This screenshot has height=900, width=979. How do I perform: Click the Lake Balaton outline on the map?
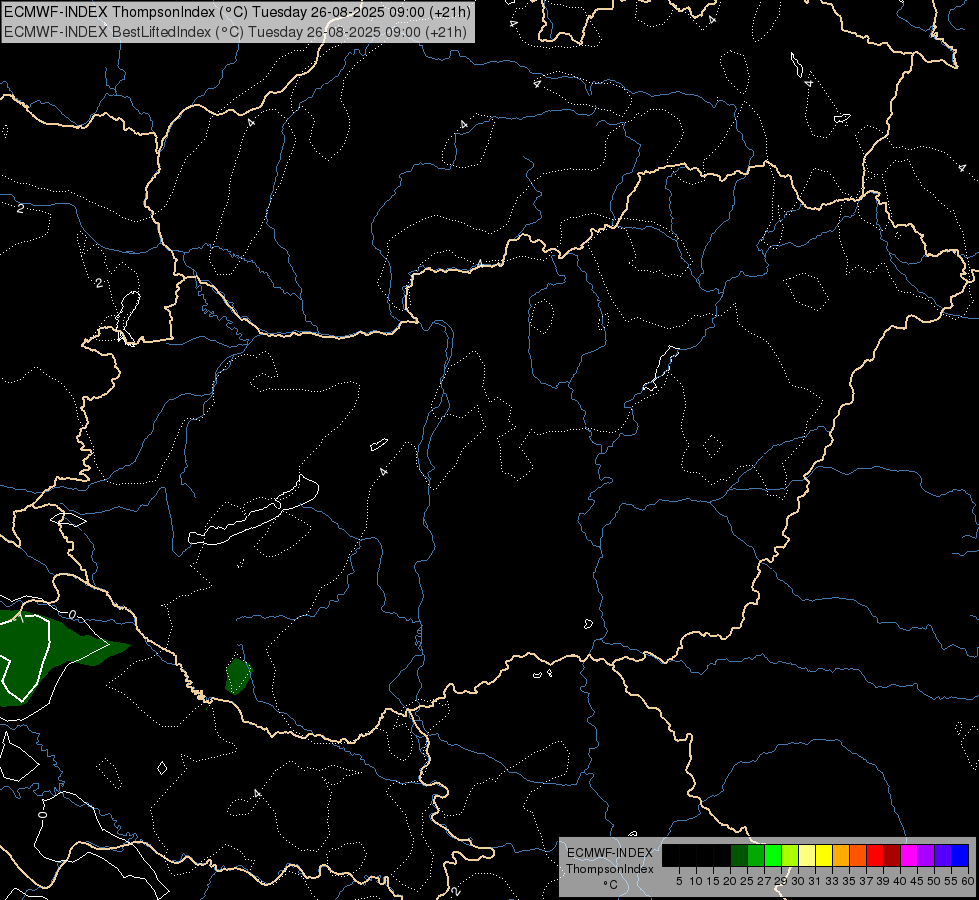(253, 510)
